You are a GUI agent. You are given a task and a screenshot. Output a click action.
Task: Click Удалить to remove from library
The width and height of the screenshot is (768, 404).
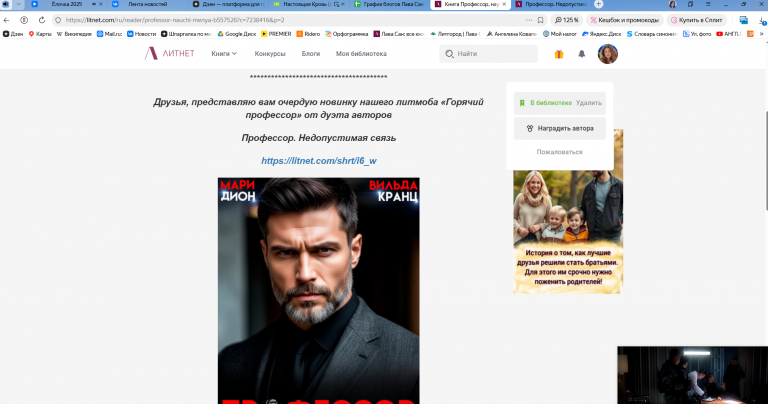click(588, 103)
